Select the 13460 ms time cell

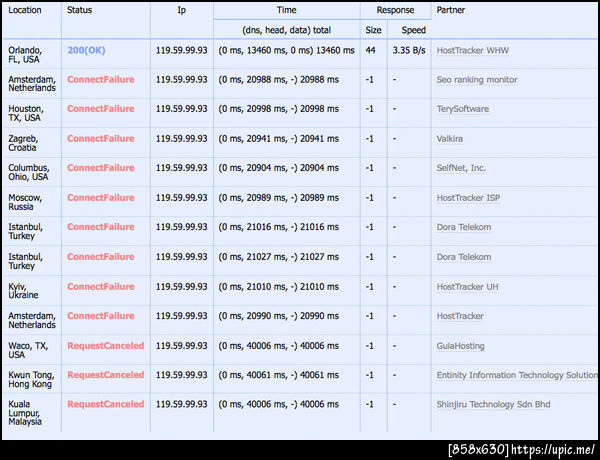[x=286, y=51]
